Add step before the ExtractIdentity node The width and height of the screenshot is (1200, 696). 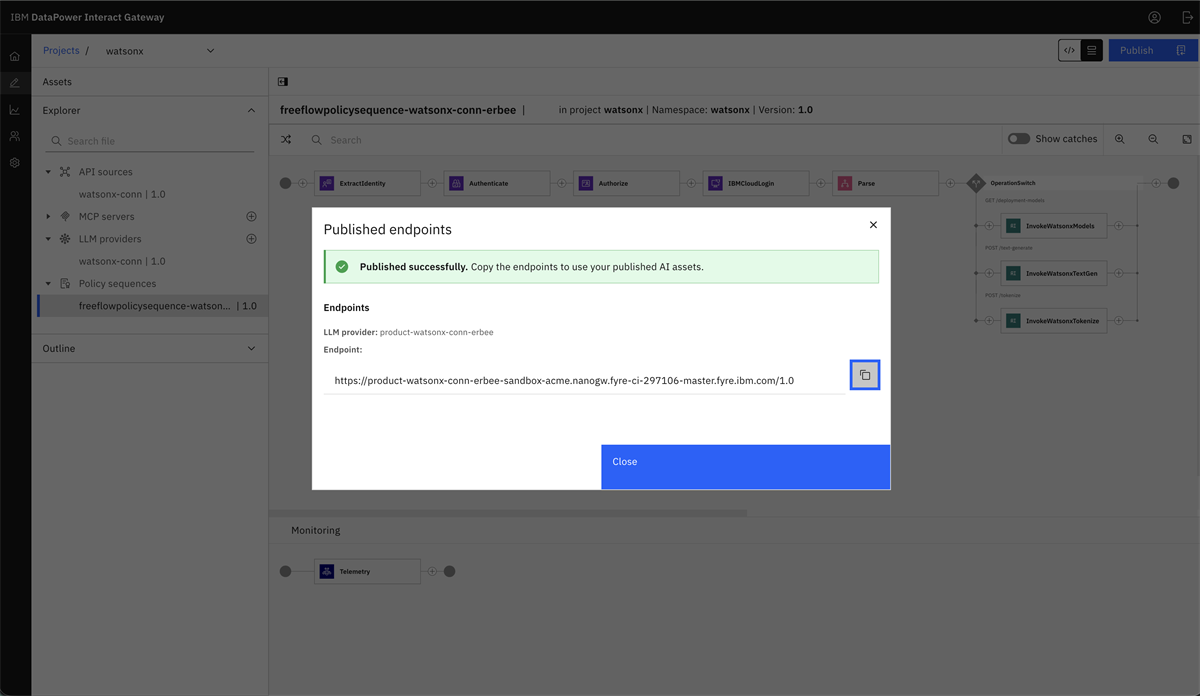(x=303, y=183)
